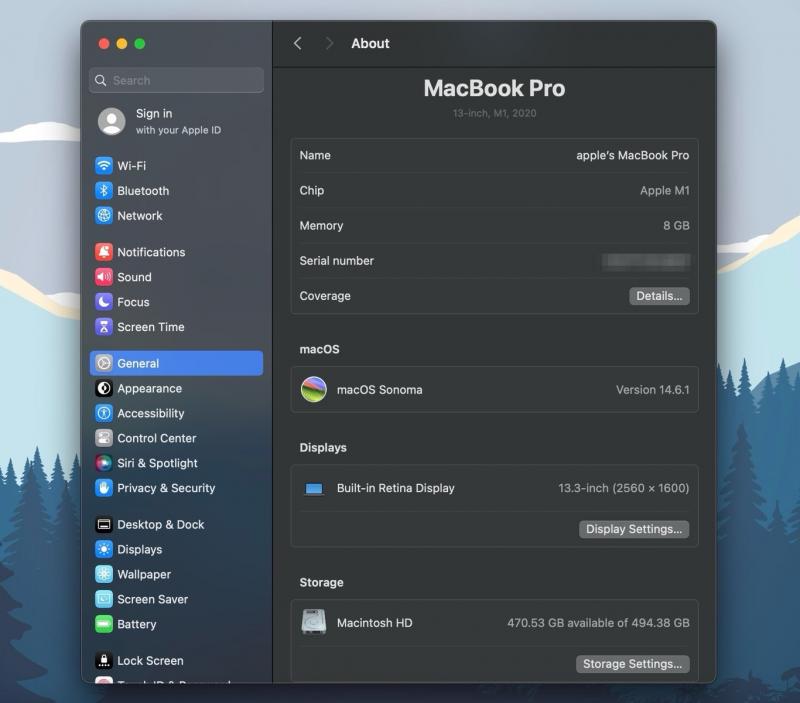Click the blurred serial number value
This screenshot has height=703, width=800.
coord(646,261)
